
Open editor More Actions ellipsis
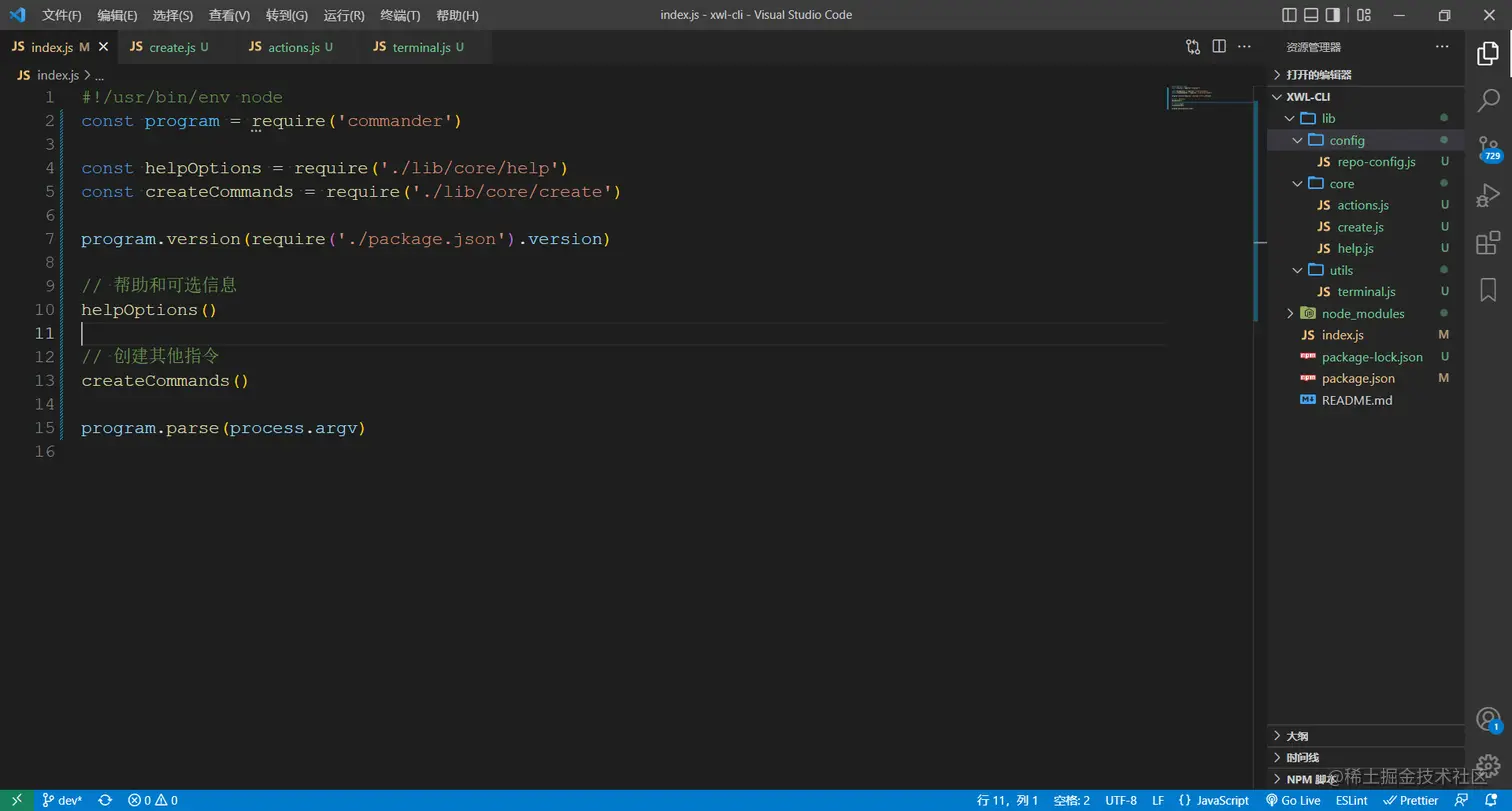tap(1245, 46)
